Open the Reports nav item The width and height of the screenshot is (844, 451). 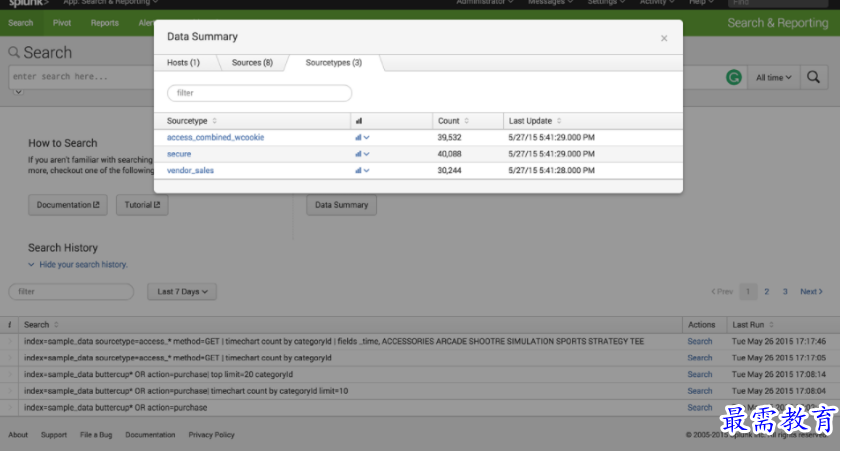coord(104,23)
